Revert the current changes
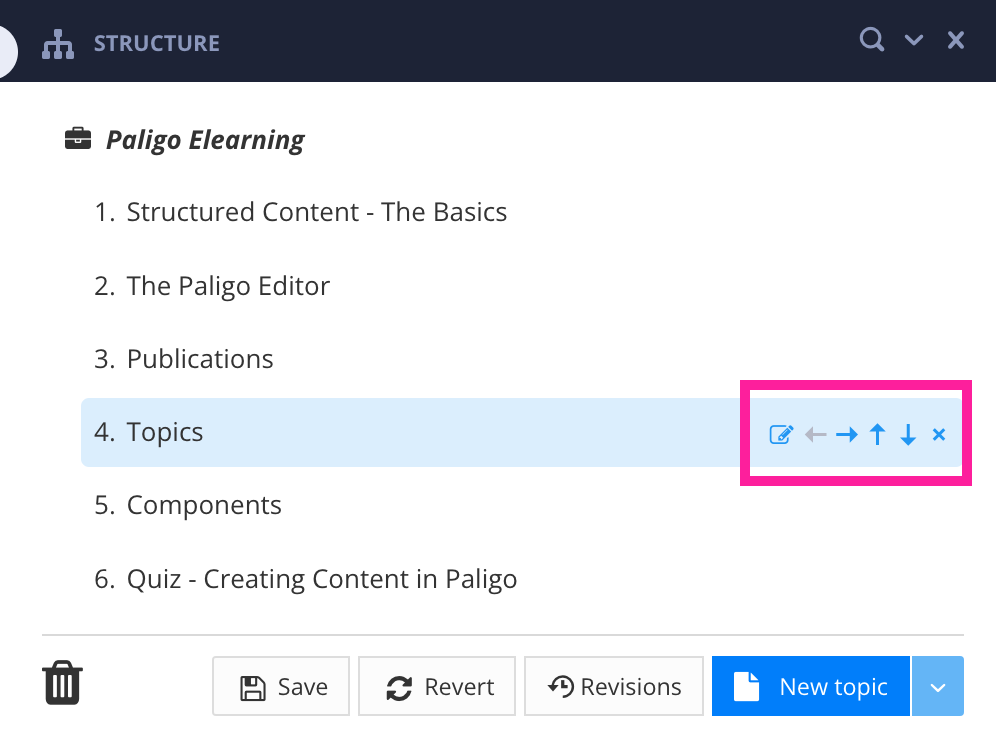The width and height of the screenshot is (996, 744). tap(437, 686)
